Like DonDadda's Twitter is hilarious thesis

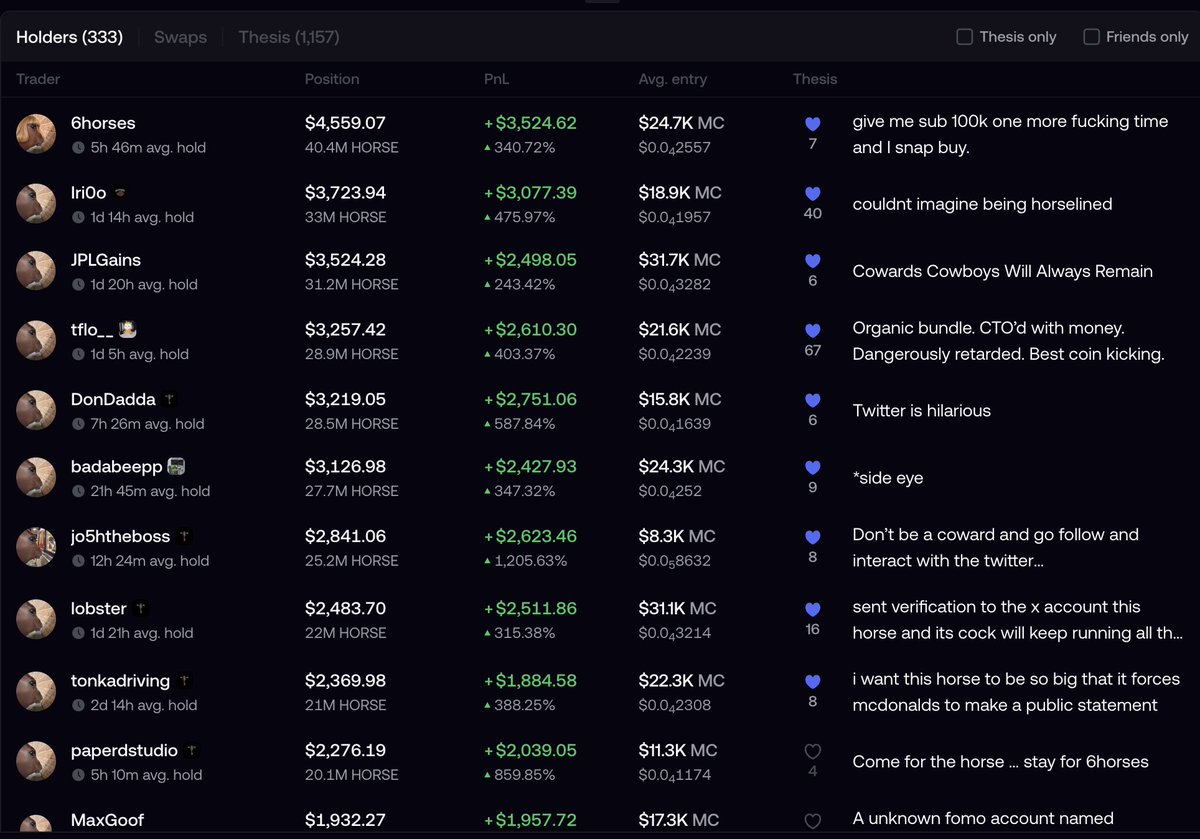812,401
